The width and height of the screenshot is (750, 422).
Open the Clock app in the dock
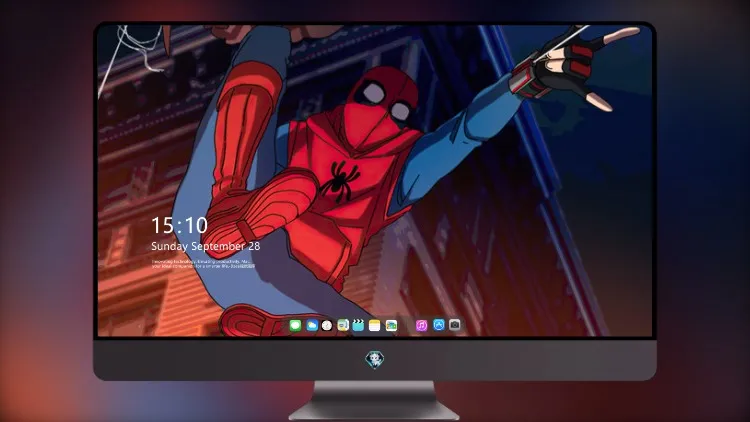pyautogui.click(x=327, y=326)
